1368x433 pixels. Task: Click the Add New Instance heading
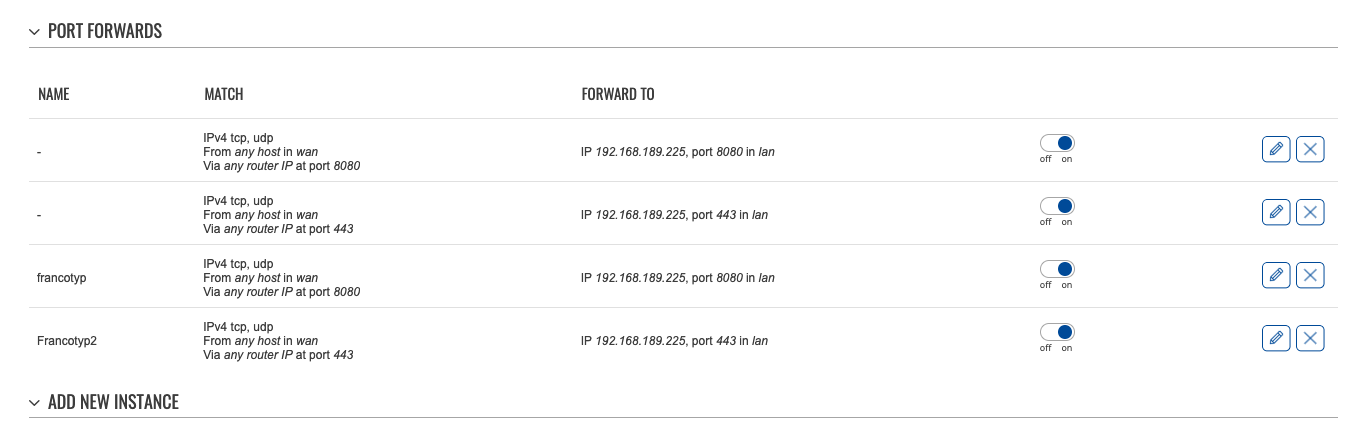(113, 403)
